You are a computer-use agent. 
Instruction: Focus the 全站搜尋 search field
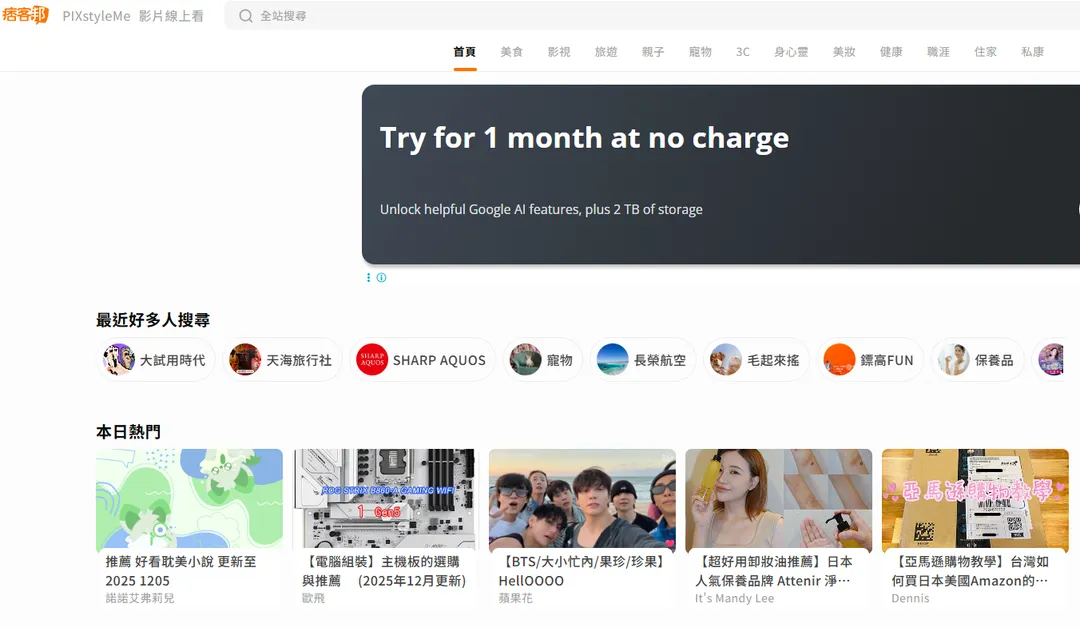652,16
